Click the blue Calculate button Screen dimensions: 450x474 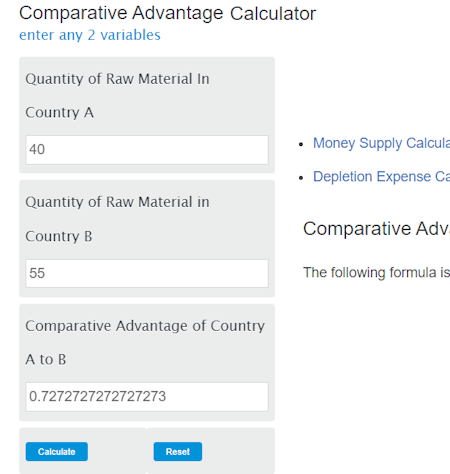pos(57,452)
